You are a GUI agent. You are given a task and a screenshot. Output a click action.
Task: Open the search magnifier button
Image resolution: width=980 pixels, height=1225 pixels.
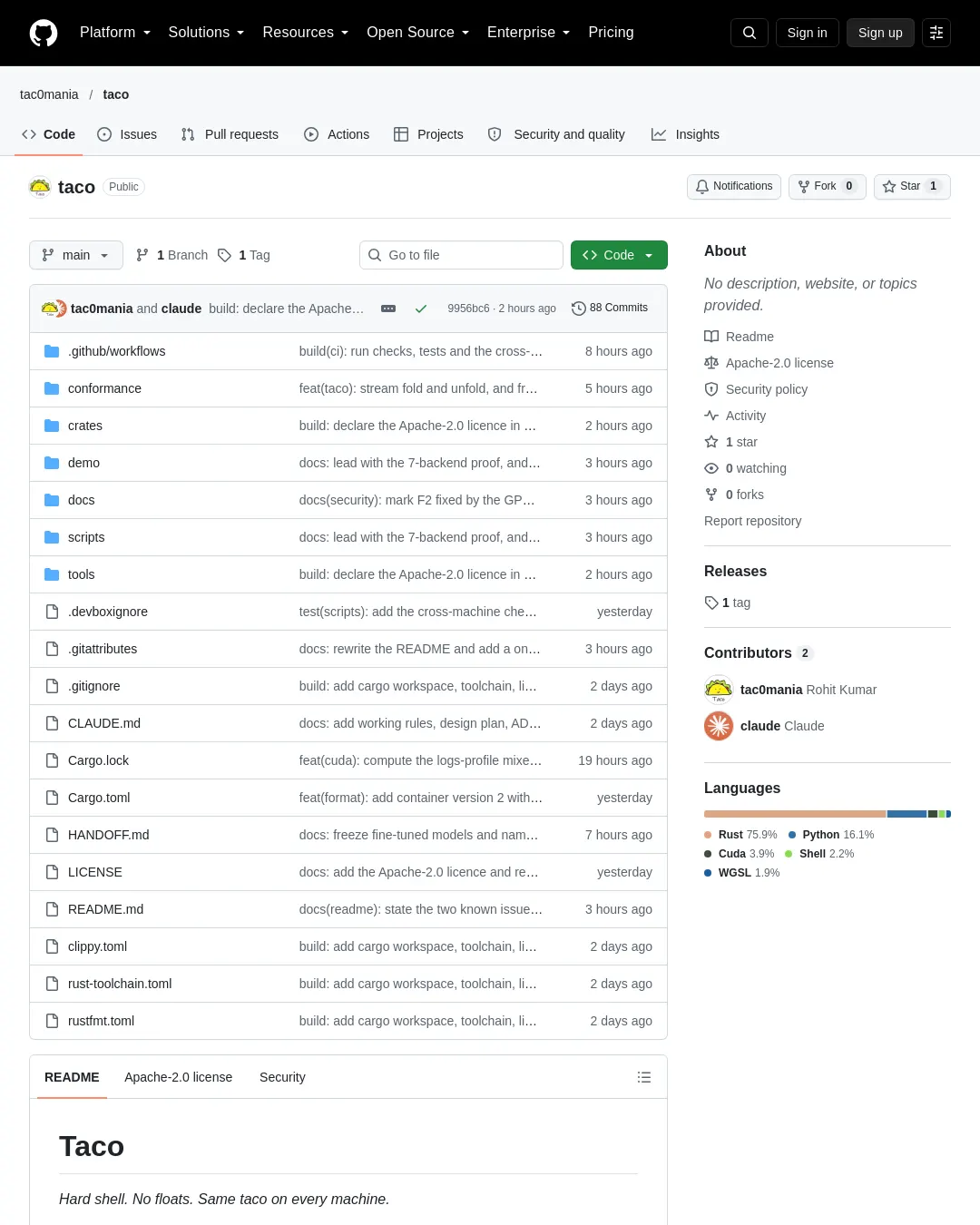tap(750, 33)
